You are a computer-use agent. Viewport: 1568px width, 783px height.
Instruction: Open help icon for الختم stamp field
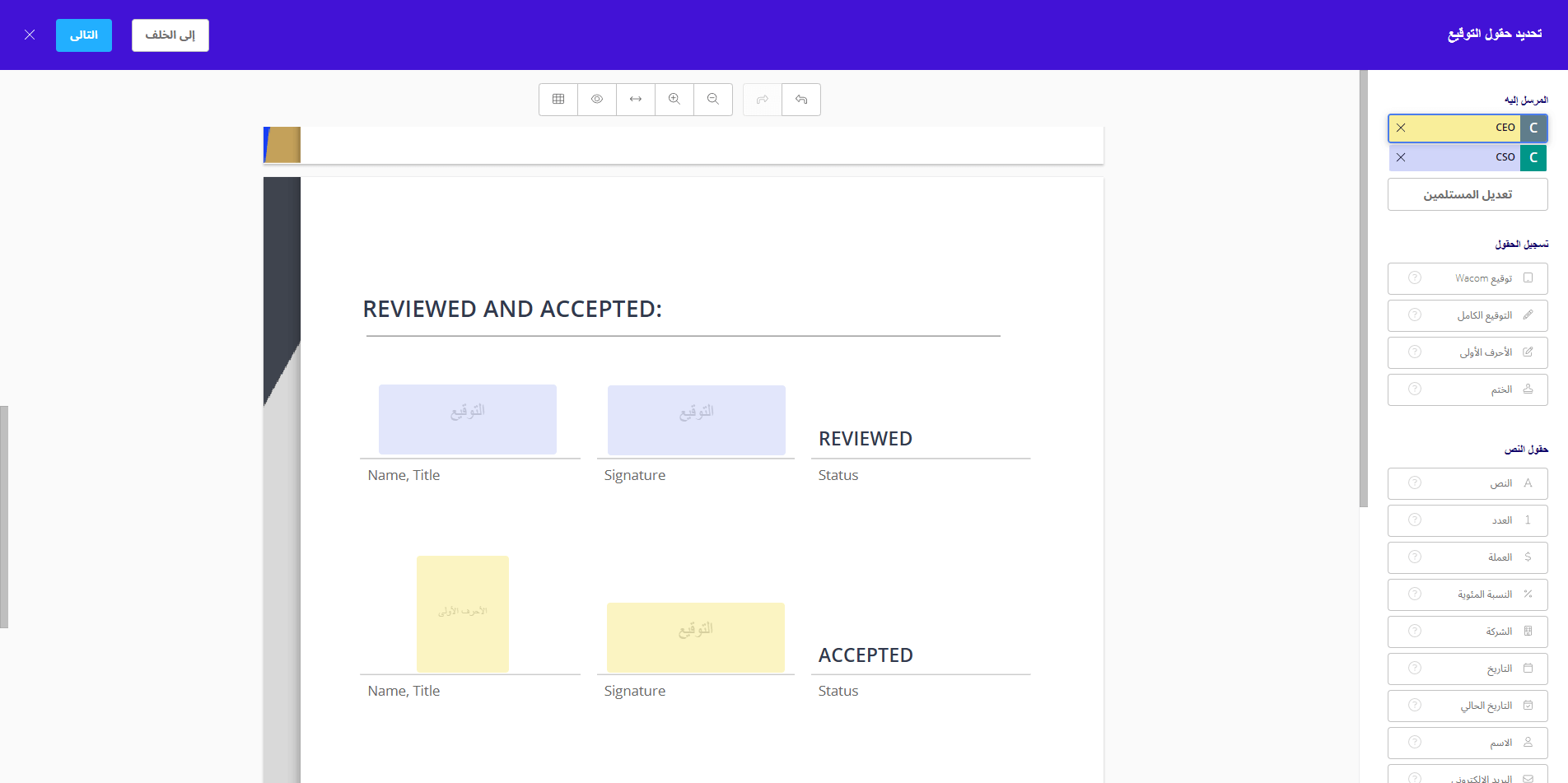click(x=1415, y=389)
